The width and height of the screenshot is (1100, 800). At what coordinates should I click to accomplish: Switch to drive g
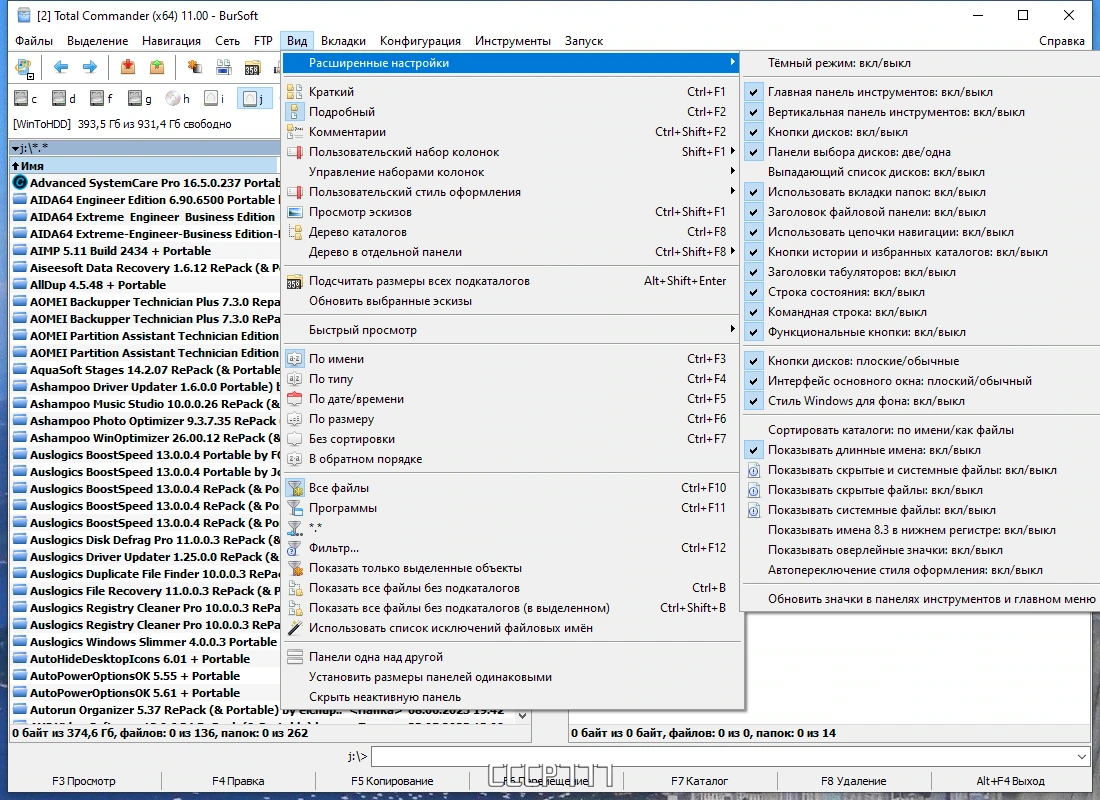tap(140, 99)
